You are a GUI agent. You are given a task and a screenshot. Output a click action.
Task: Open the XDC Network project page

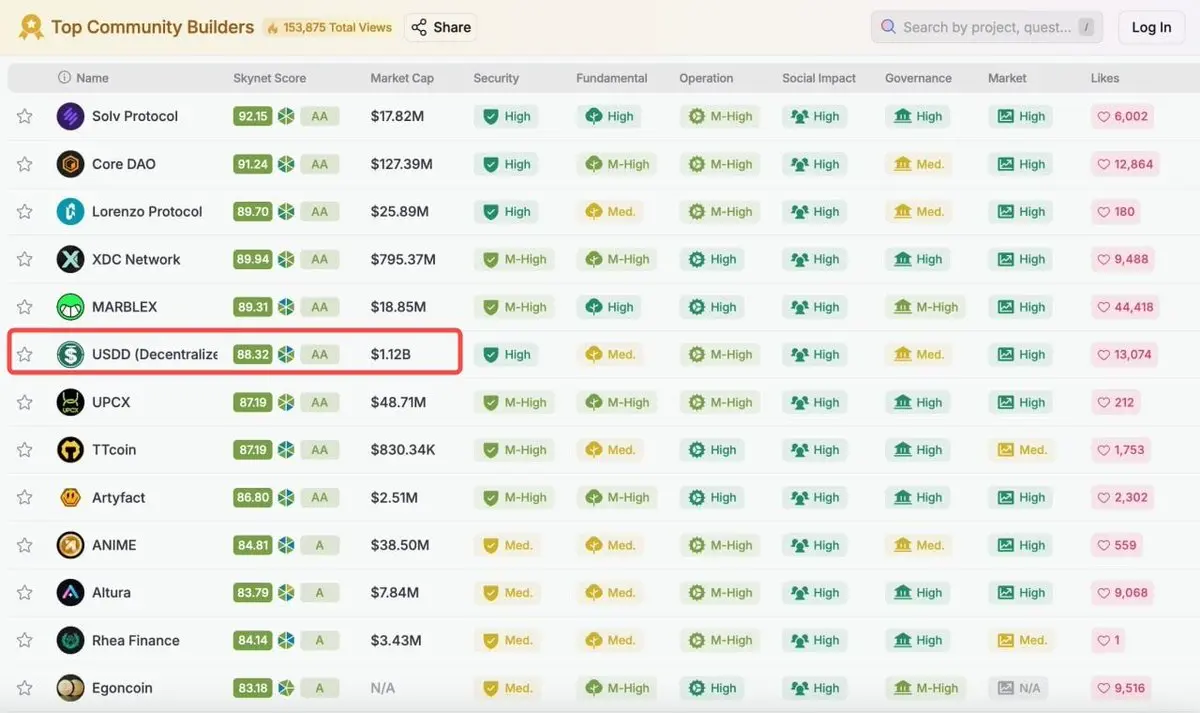point(136,259)
